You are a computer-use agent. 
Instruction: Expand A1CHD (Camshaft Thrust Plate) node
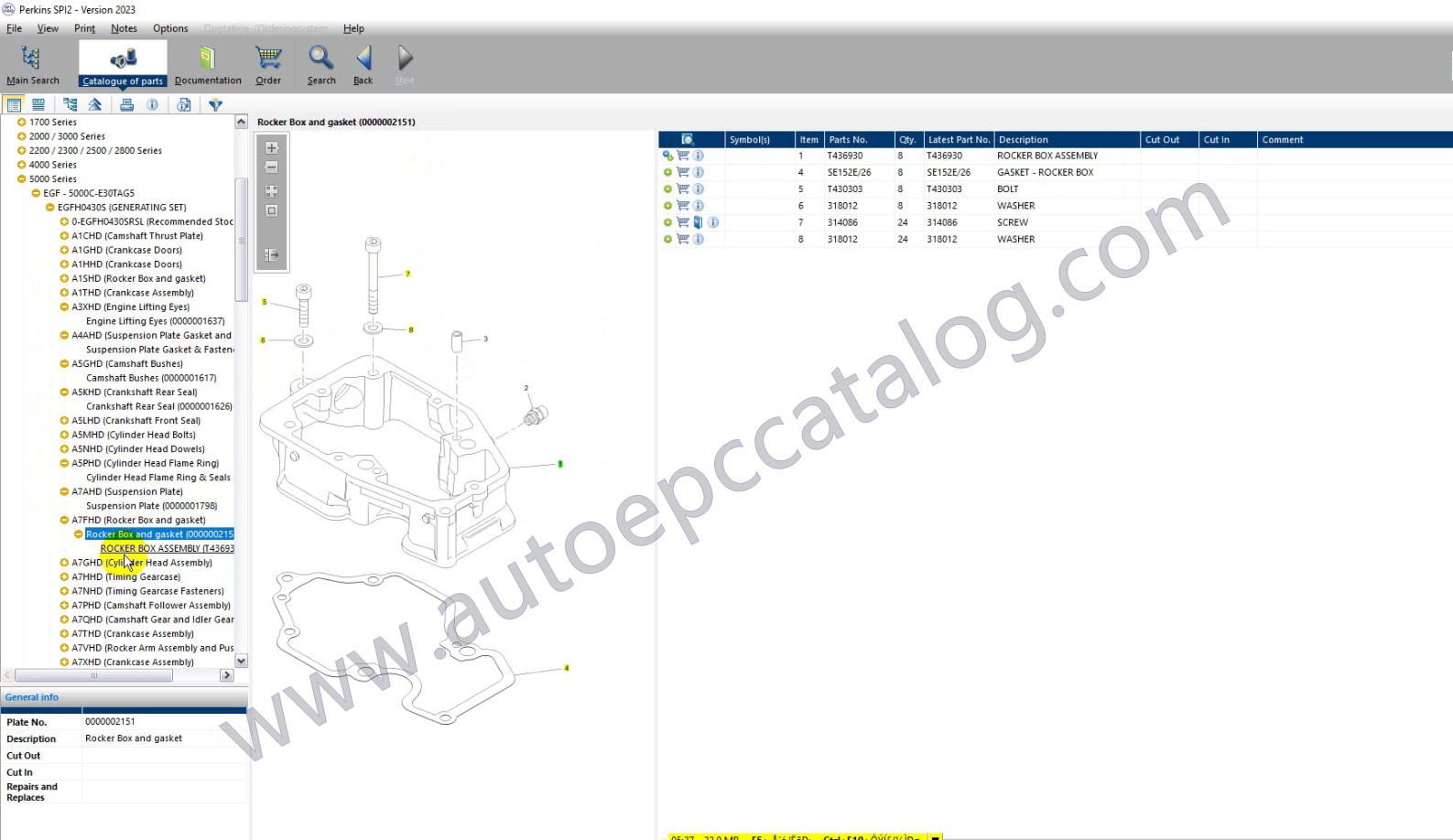pyautogui.click(x=64, y=236)
